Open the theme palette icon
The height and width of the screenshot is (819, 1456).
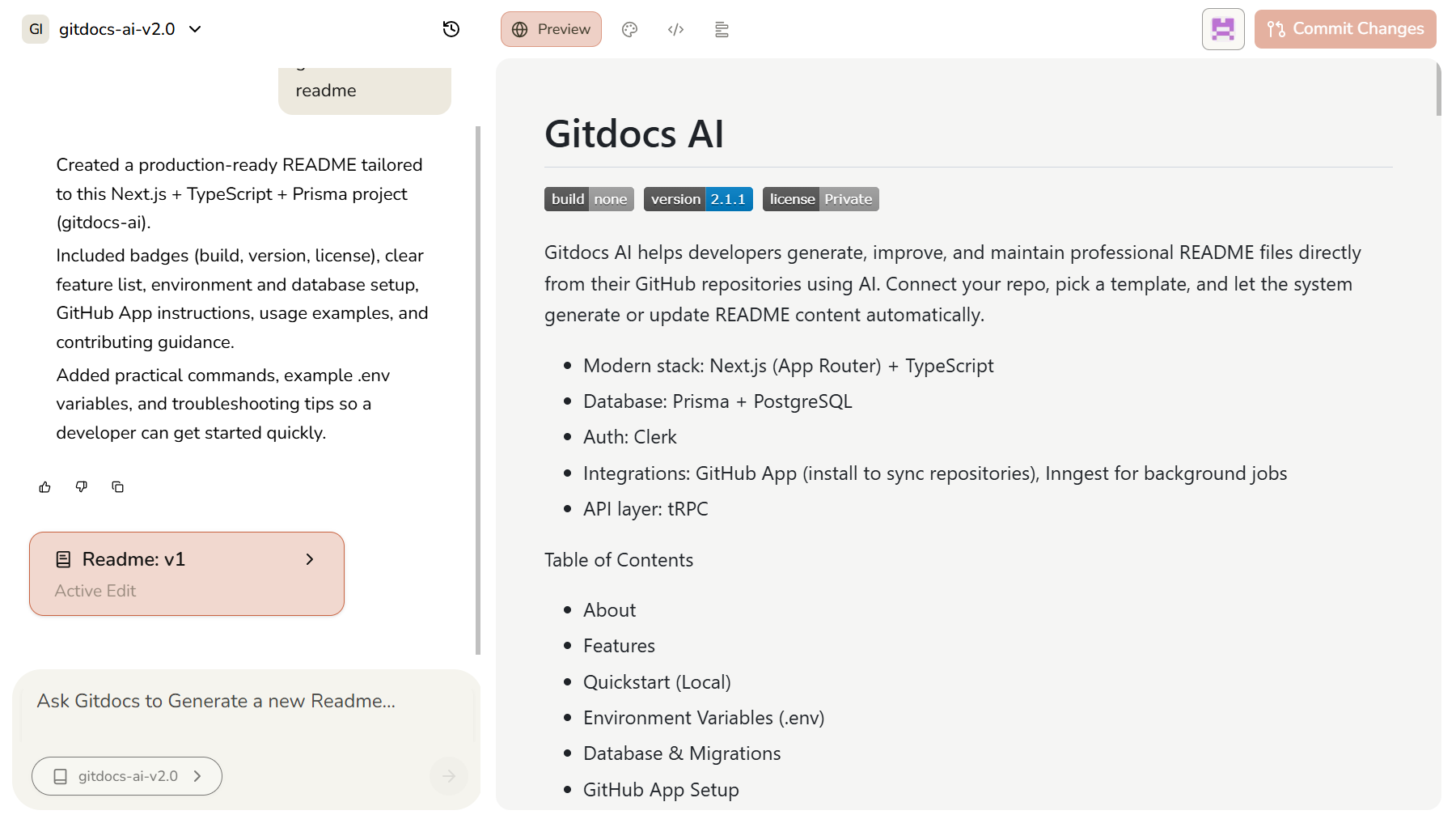pos(630,29)
